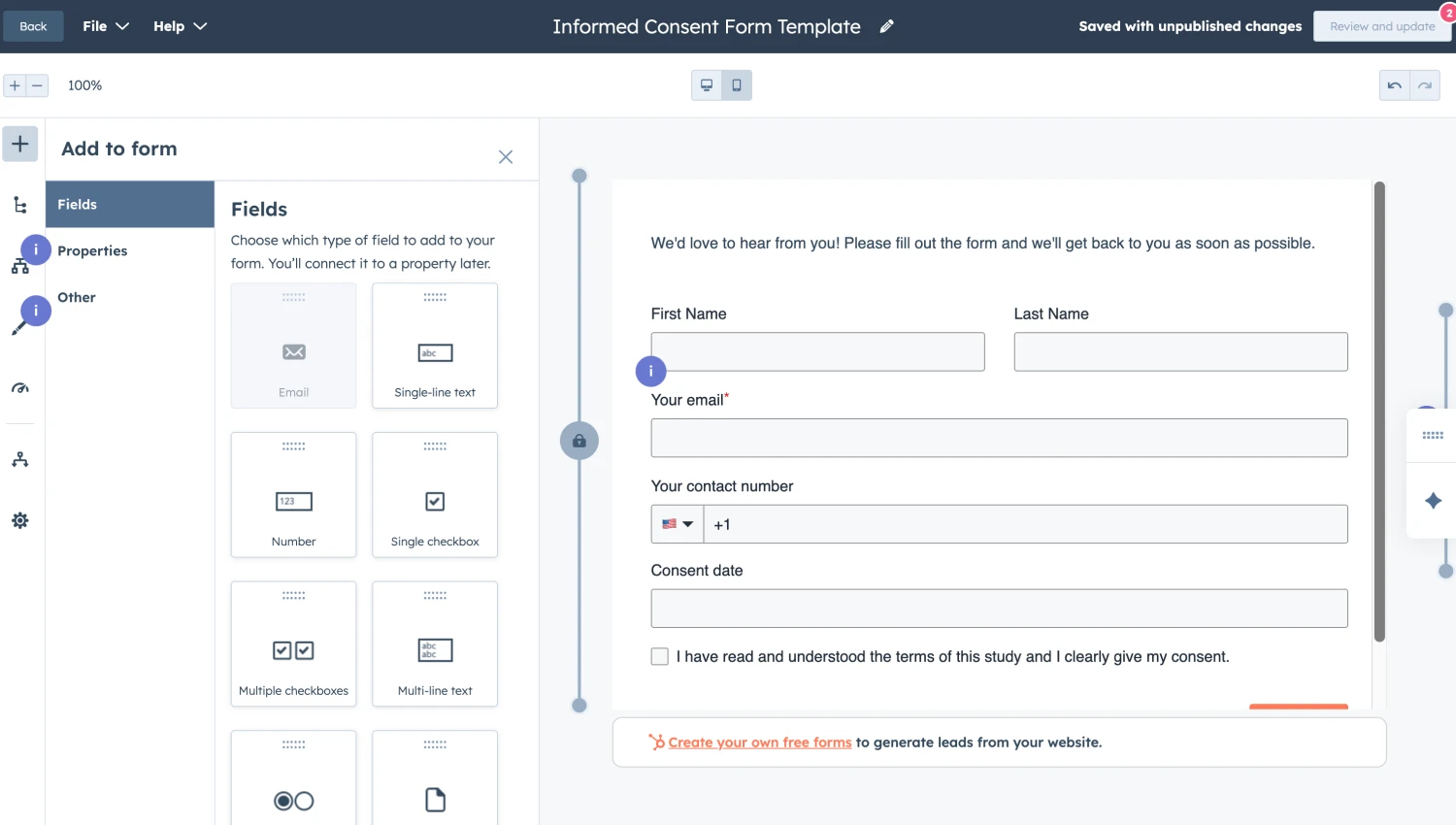Check the consent agreement checkbox

tap(659, 656)
